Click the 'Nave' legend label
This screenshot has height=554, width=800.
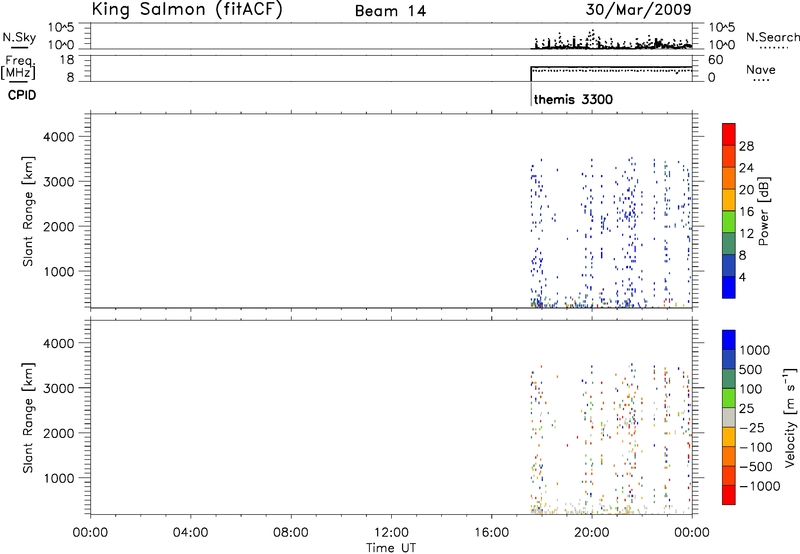tap(761, 70)
